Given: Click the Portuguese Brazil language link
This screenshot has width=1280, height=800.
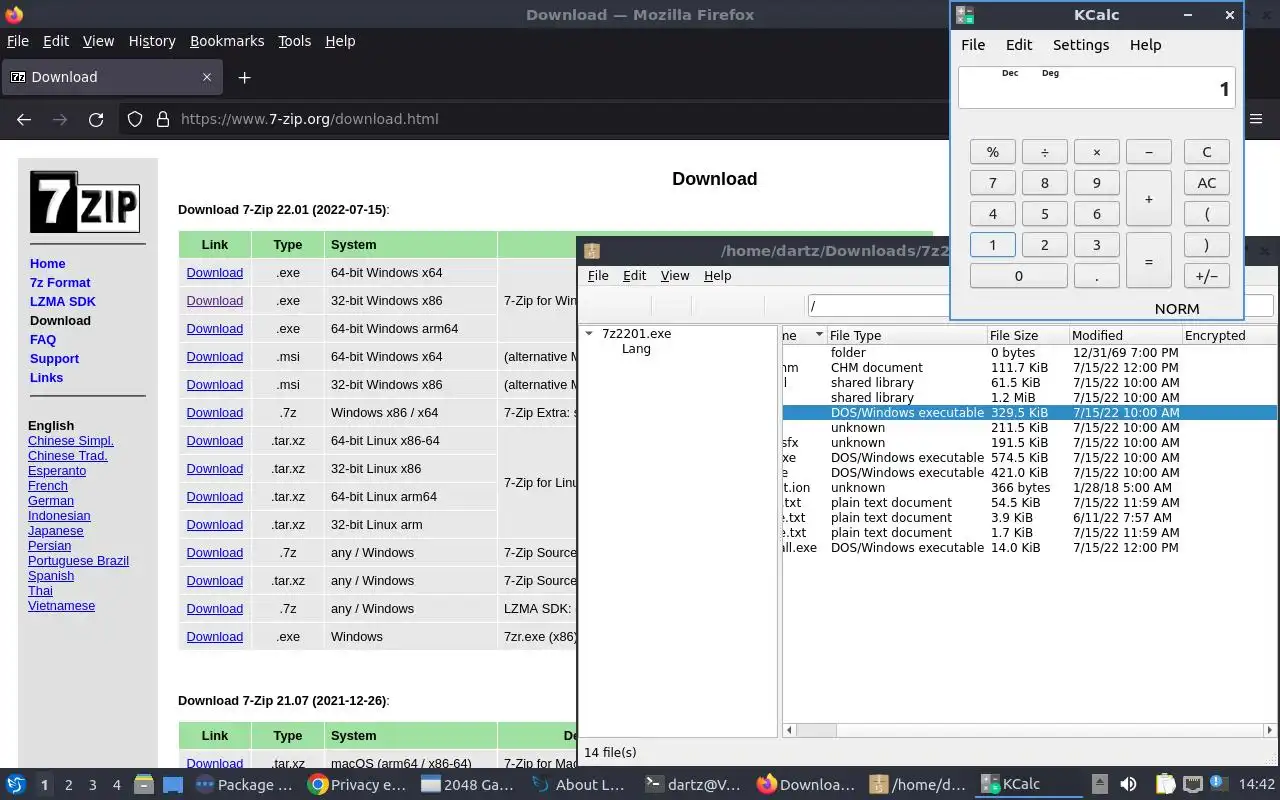Looking at the screenshot, I should pos(78,561).
